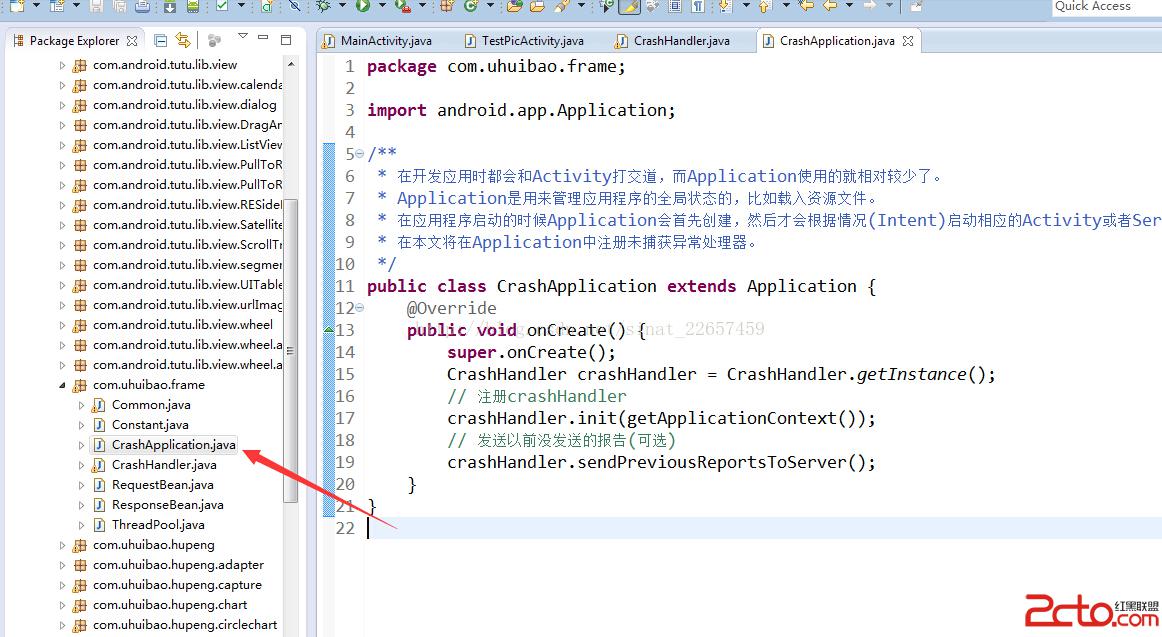Viewport: 1162px width, 637px height.
Task: Toggle Show Whitespace Characters
Action: [x=697, y=6]
